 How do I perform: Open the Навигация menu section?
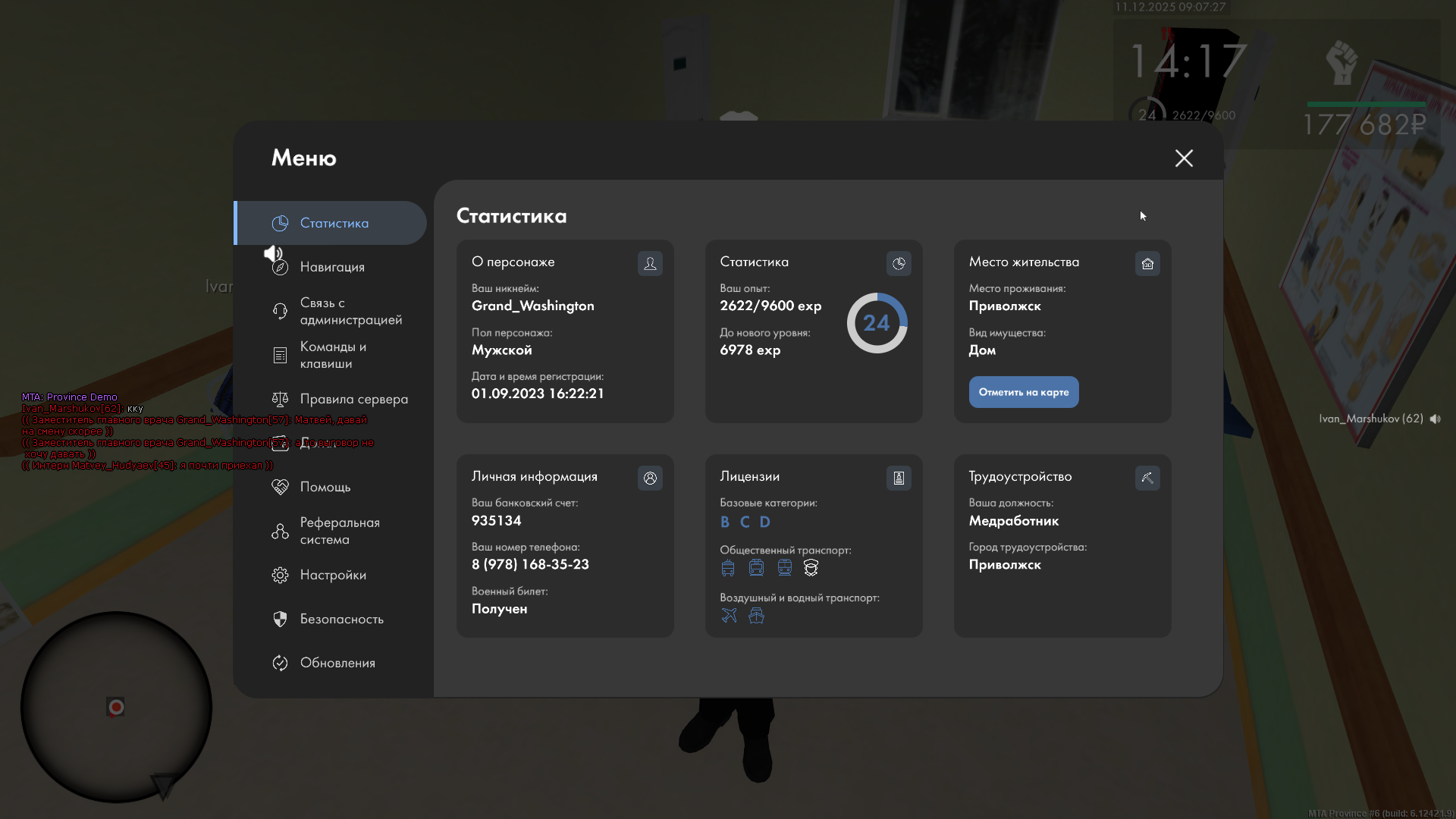[x=332, y=267]
